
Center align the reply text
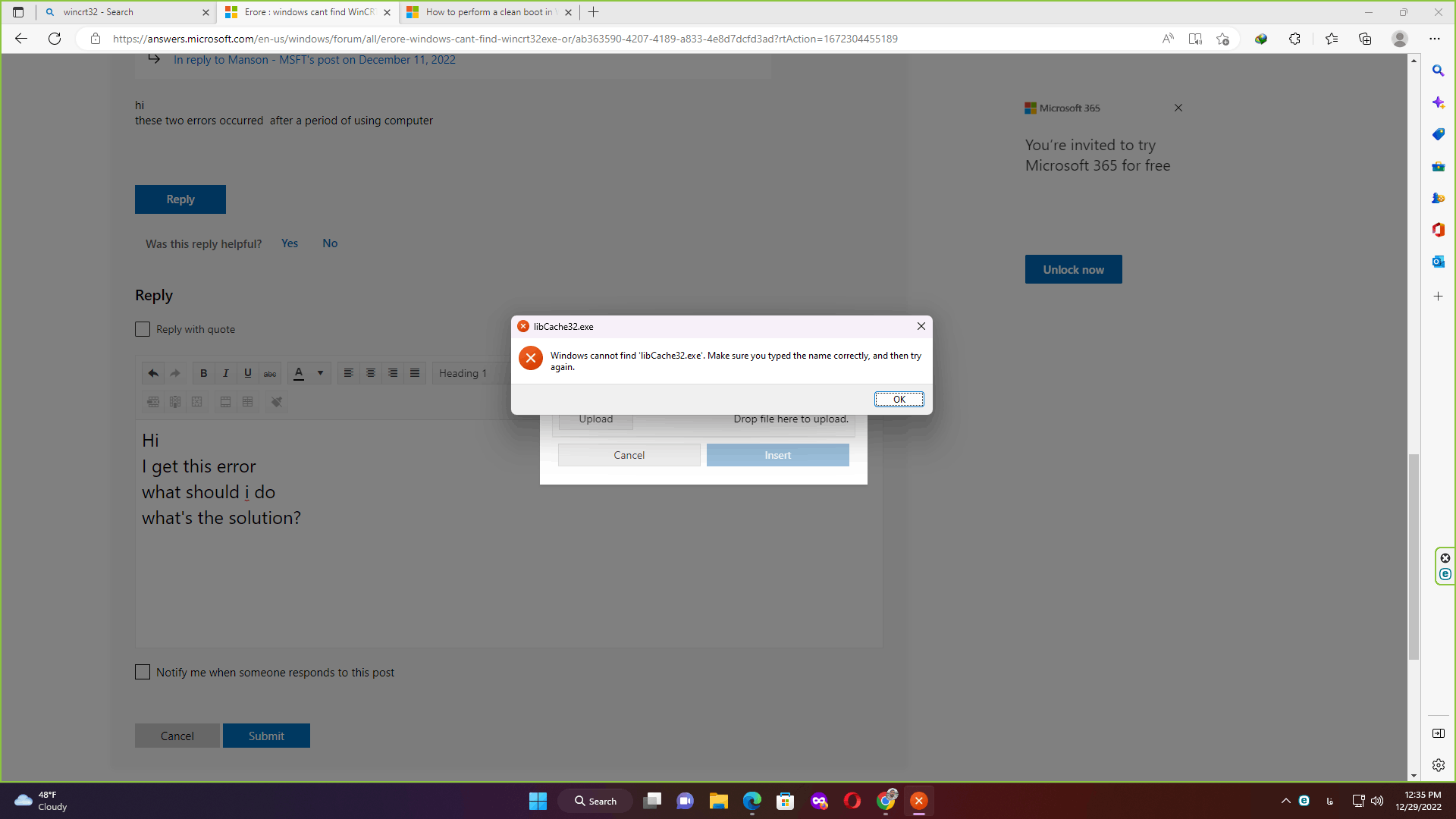[370, 373]
